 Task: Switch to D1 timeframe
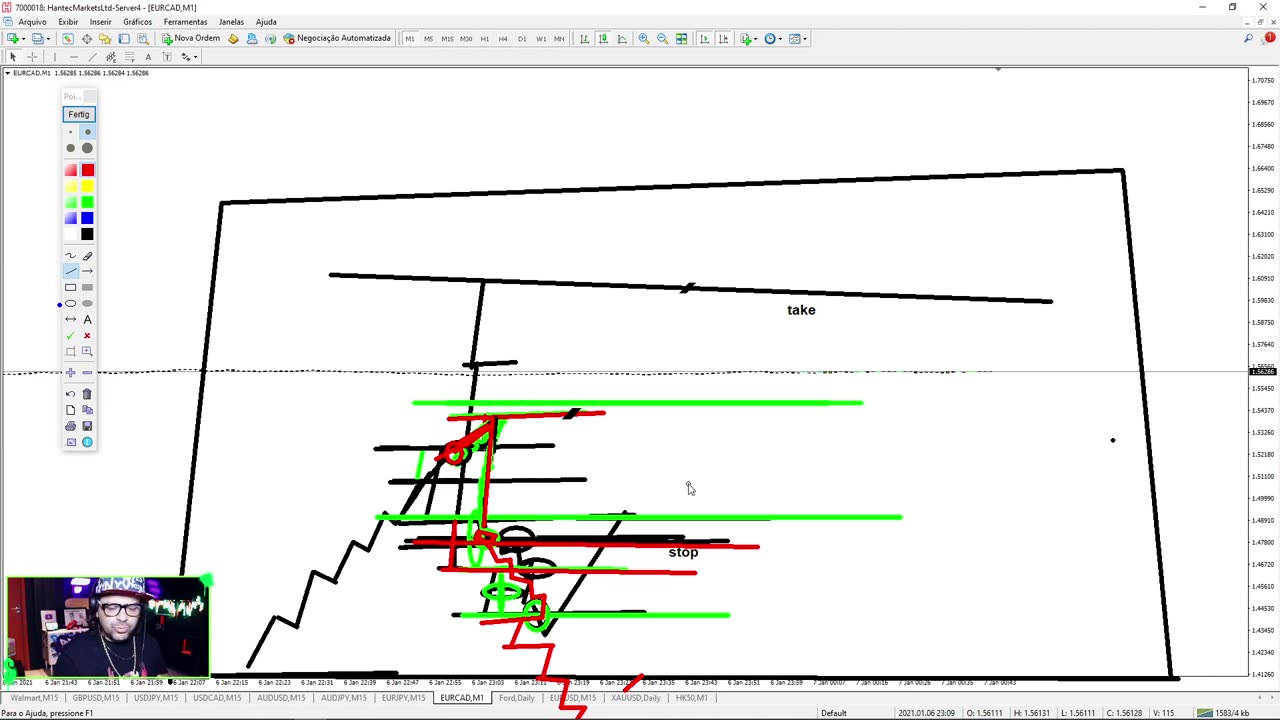tap(522, 39)
